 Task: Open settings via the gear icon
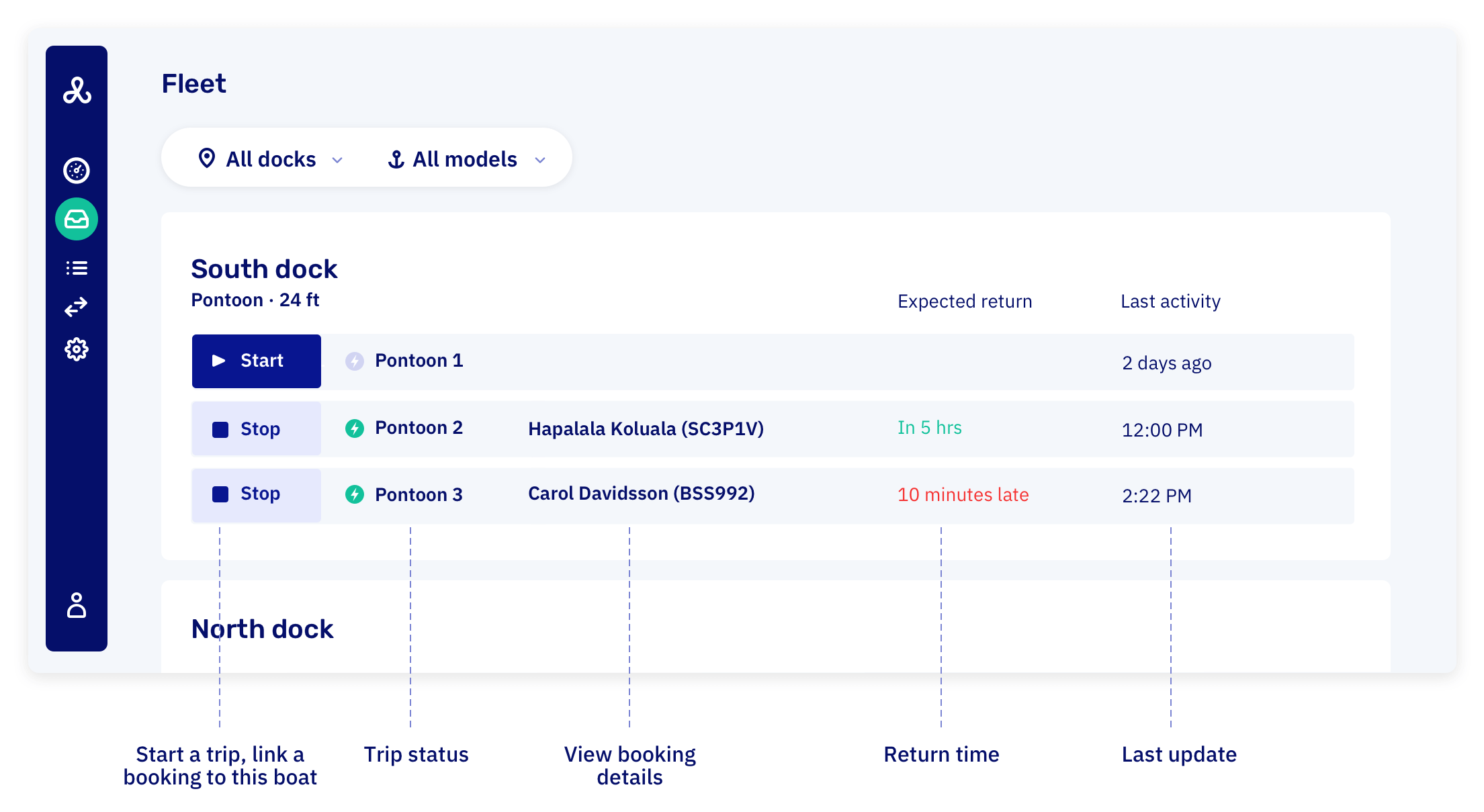point(77,349)
